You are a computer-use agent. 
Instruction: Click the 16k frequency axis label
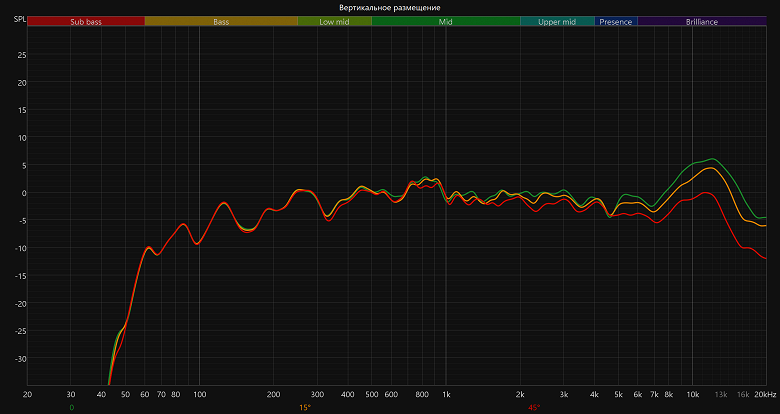point(743,395)
